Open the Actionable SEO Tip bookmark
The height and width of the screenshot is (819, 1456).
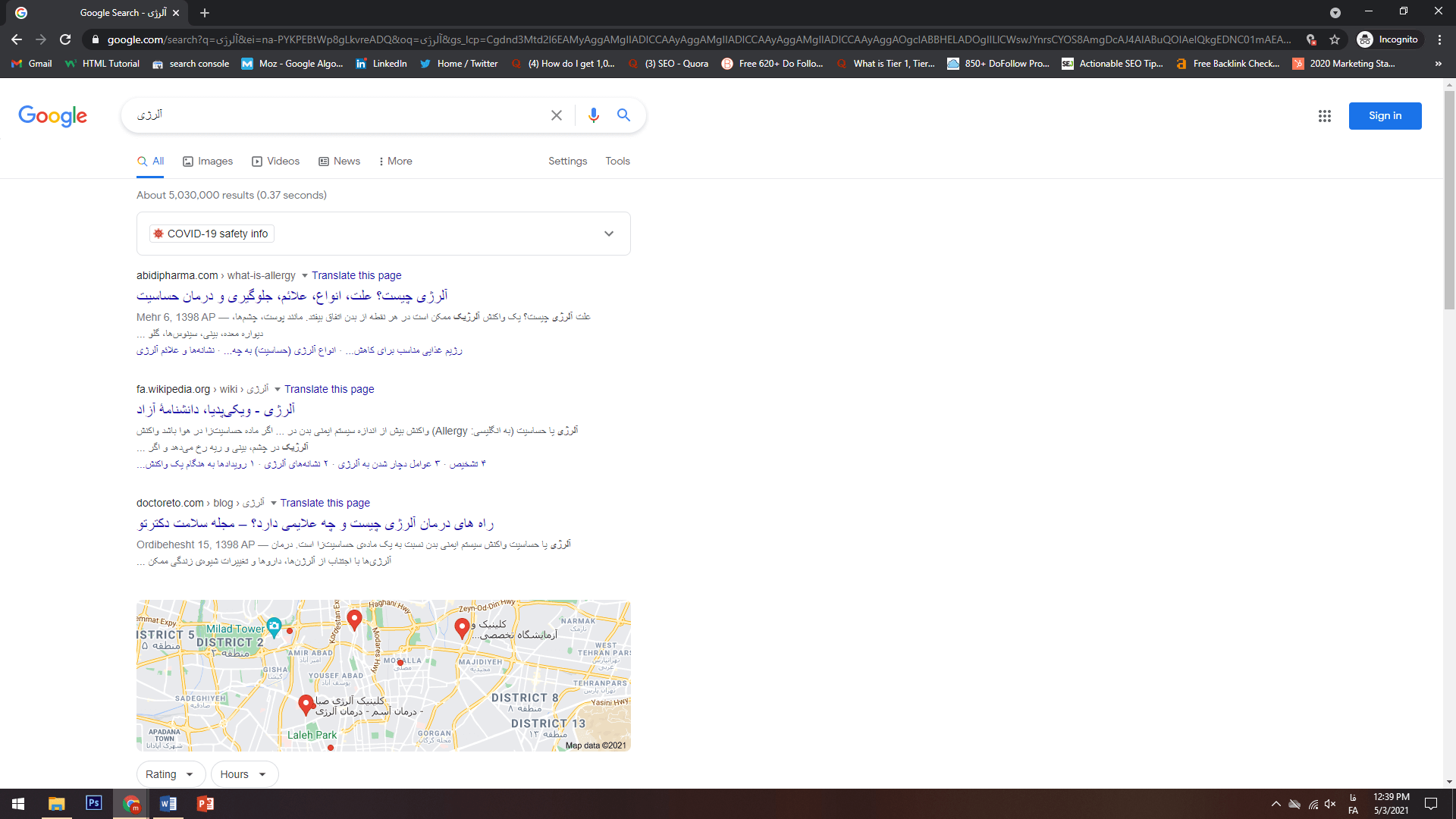pos(1112,64)
